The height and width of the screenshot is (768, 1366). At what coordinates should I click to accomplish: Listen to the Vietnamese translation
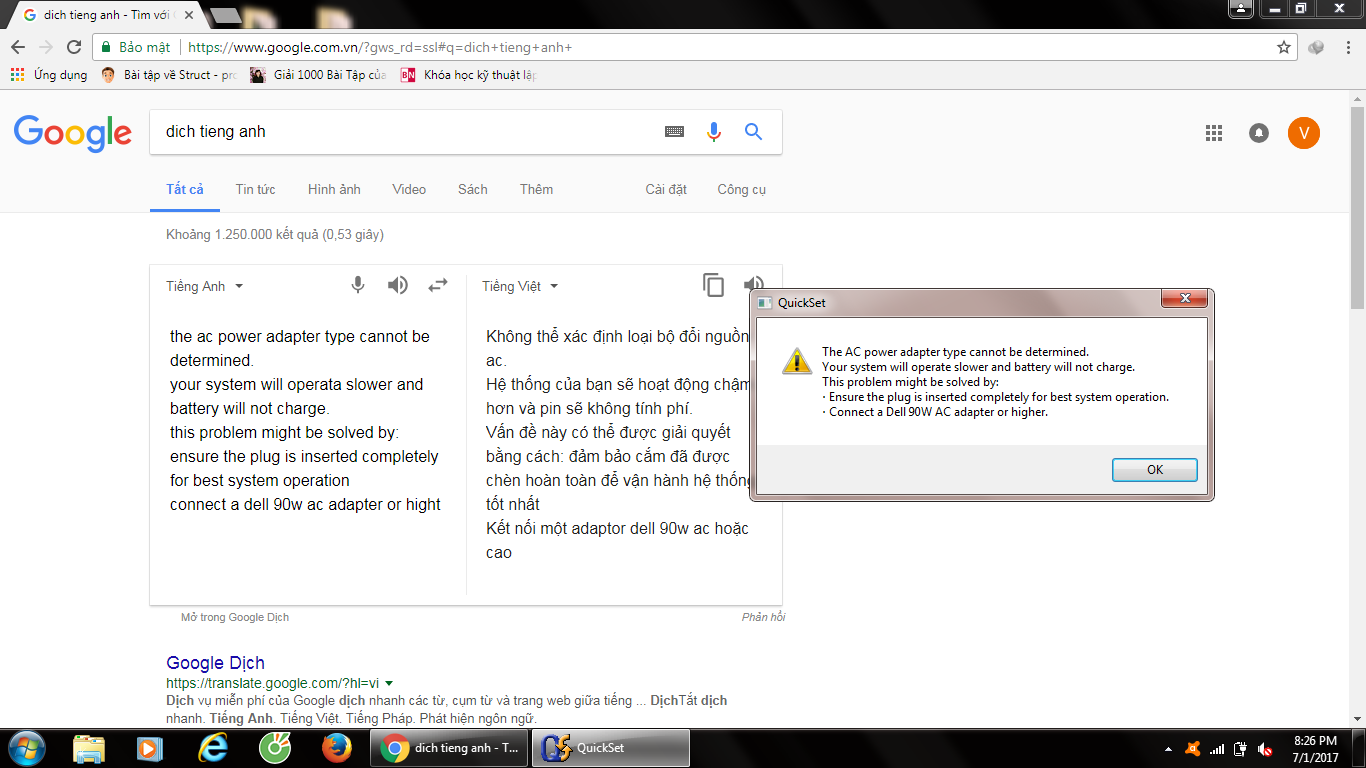(754, 285)
